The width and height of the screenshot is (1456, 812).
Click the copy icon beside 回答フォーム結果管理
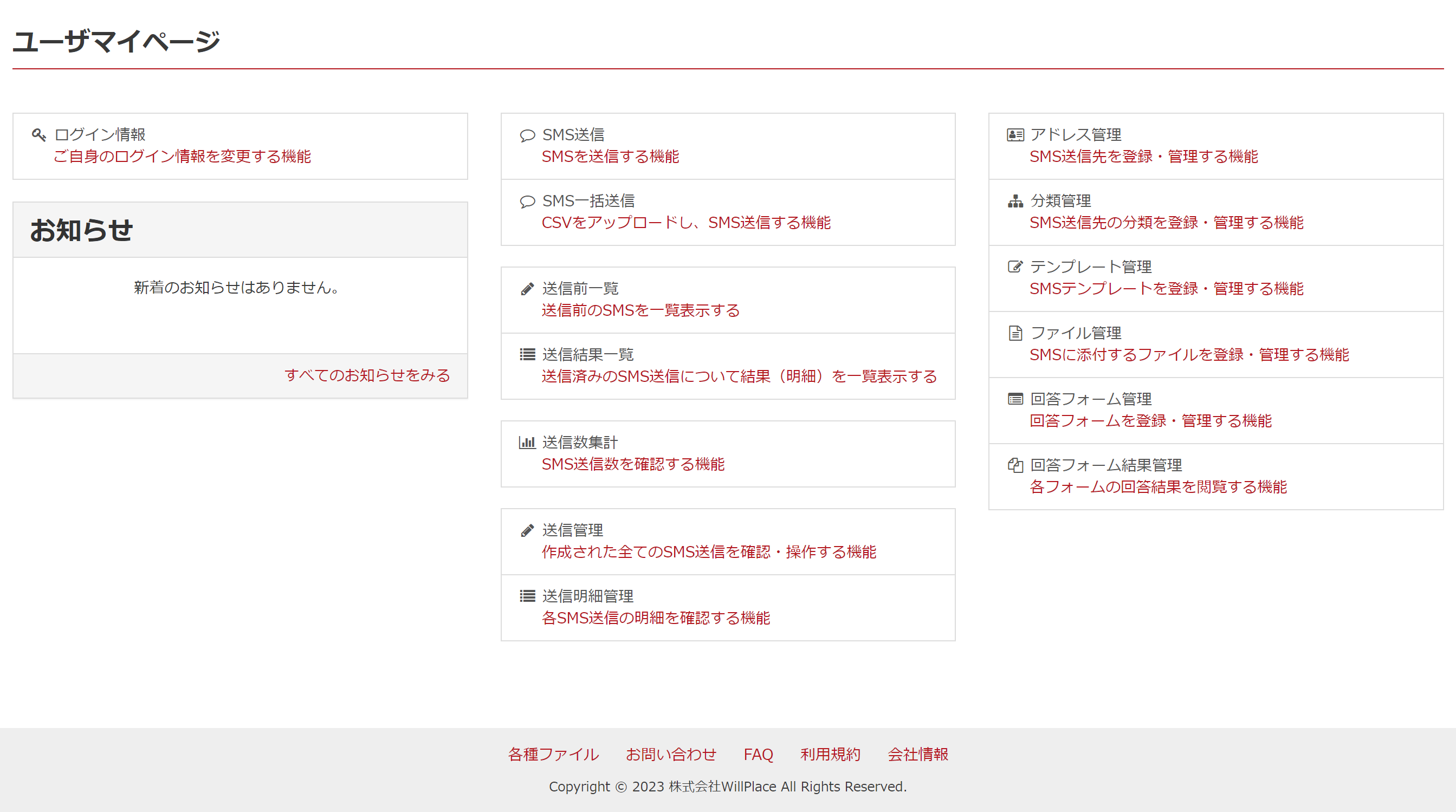pos(1015,465)
